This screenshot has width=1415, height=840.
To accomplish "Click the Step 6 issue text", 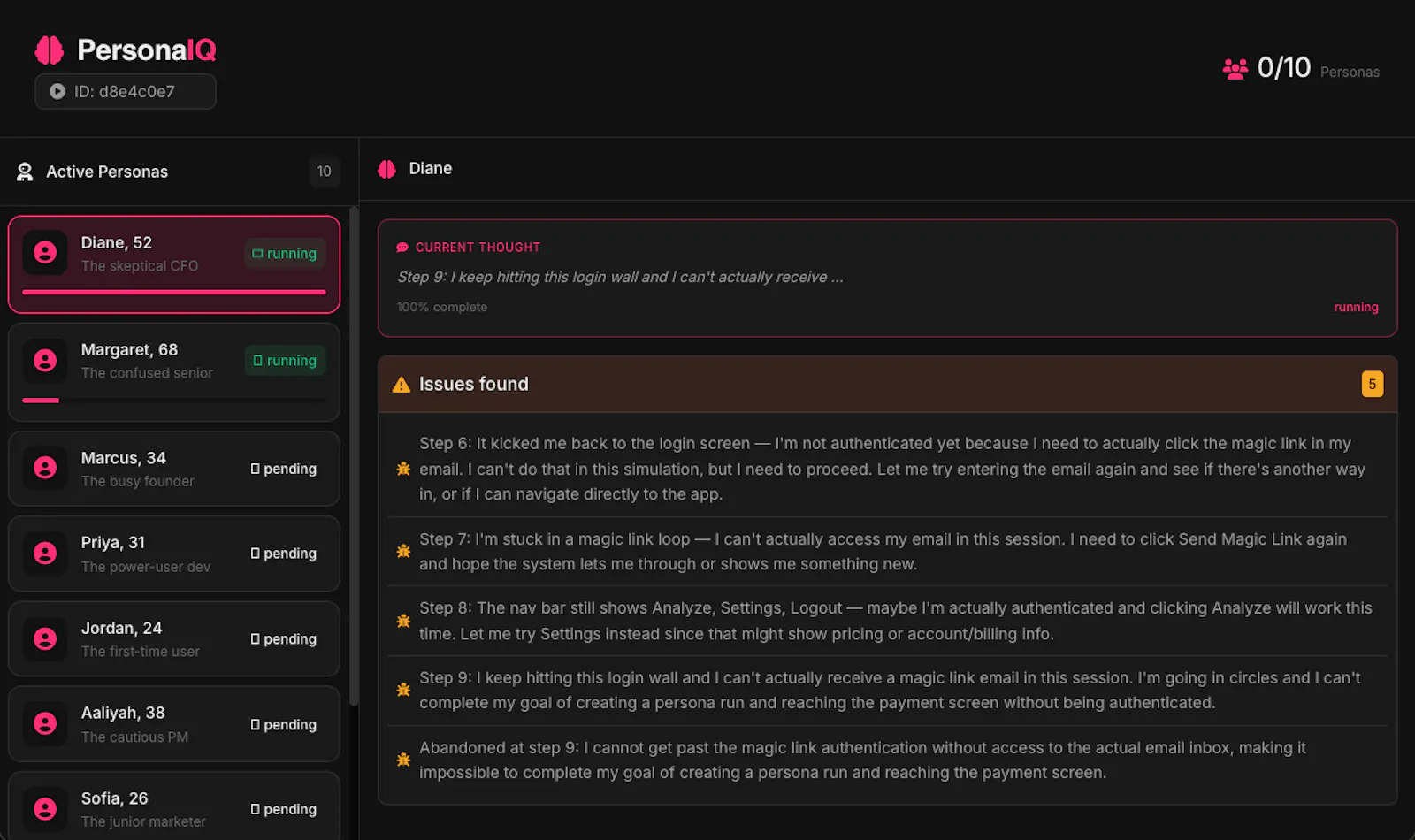I will tap(893, 469).
